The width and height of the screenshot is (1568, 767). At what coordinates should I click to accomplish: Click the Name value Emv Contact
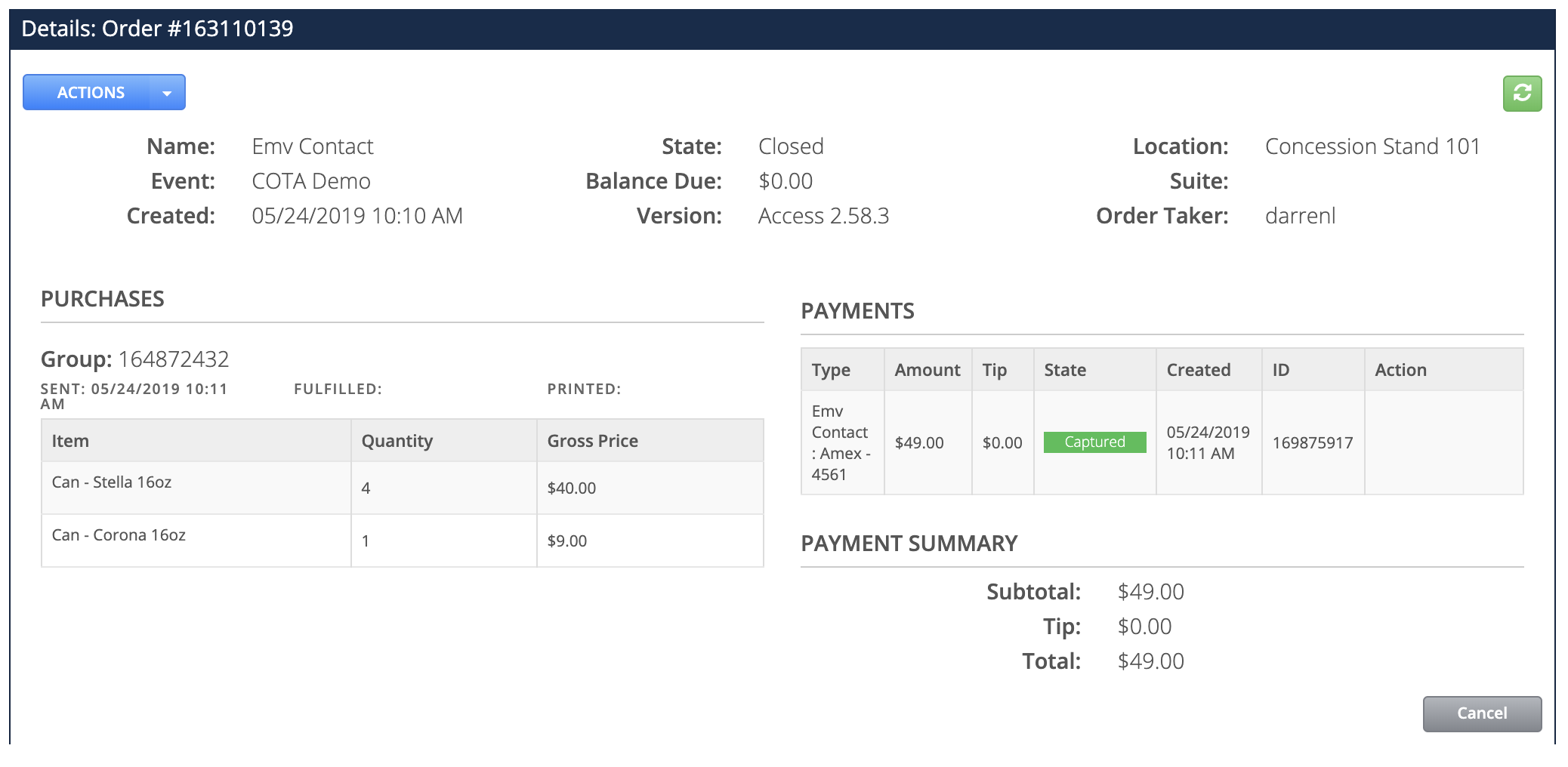pos(313,146)
